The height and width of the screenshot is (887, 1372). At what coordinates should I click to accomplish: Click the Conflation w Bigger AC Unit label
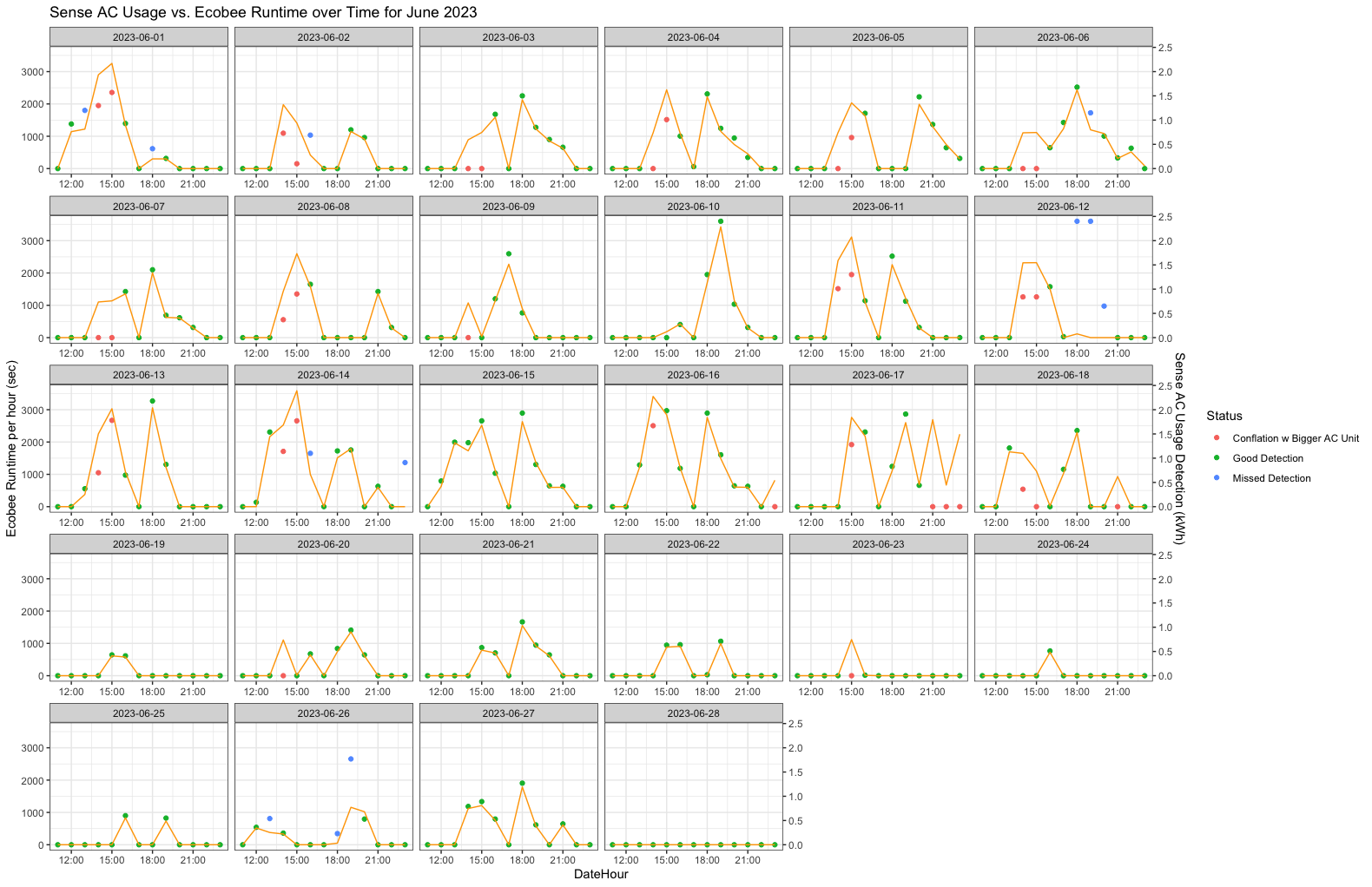(x=1296, y=438)
